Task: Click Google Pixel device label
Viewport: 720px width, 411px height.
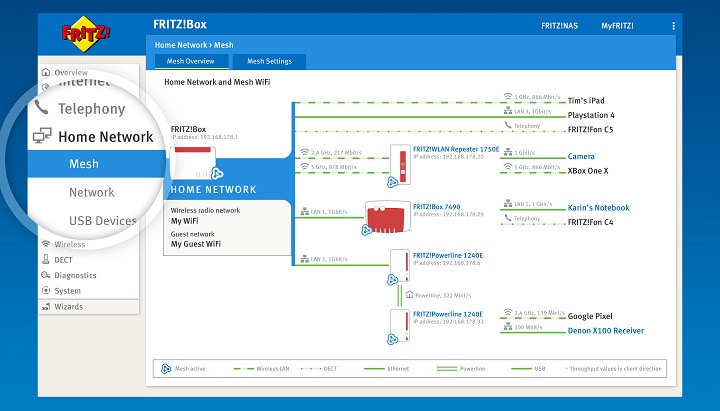Action: 590,316
